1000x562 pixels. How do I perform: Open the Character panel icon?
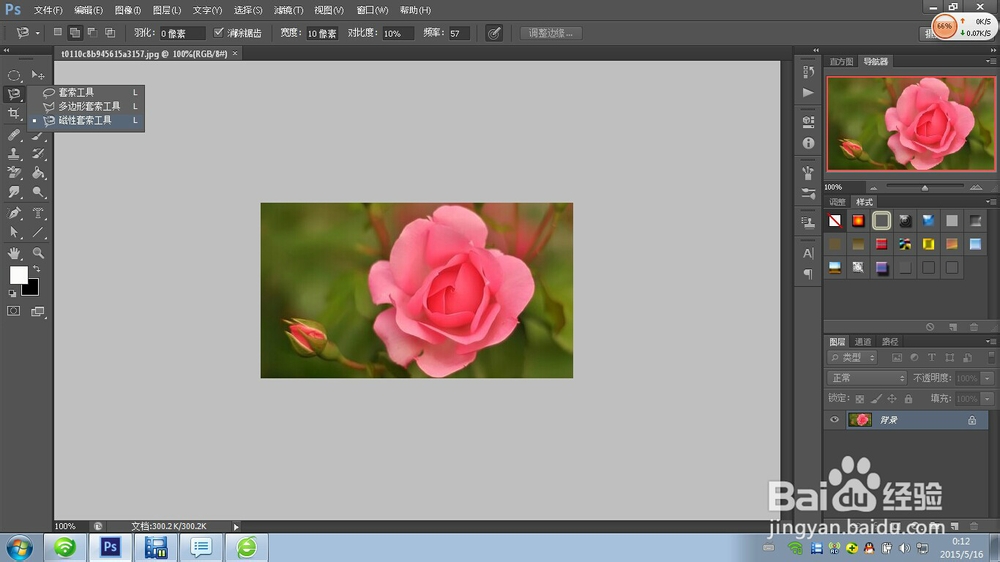click(808, 253)
